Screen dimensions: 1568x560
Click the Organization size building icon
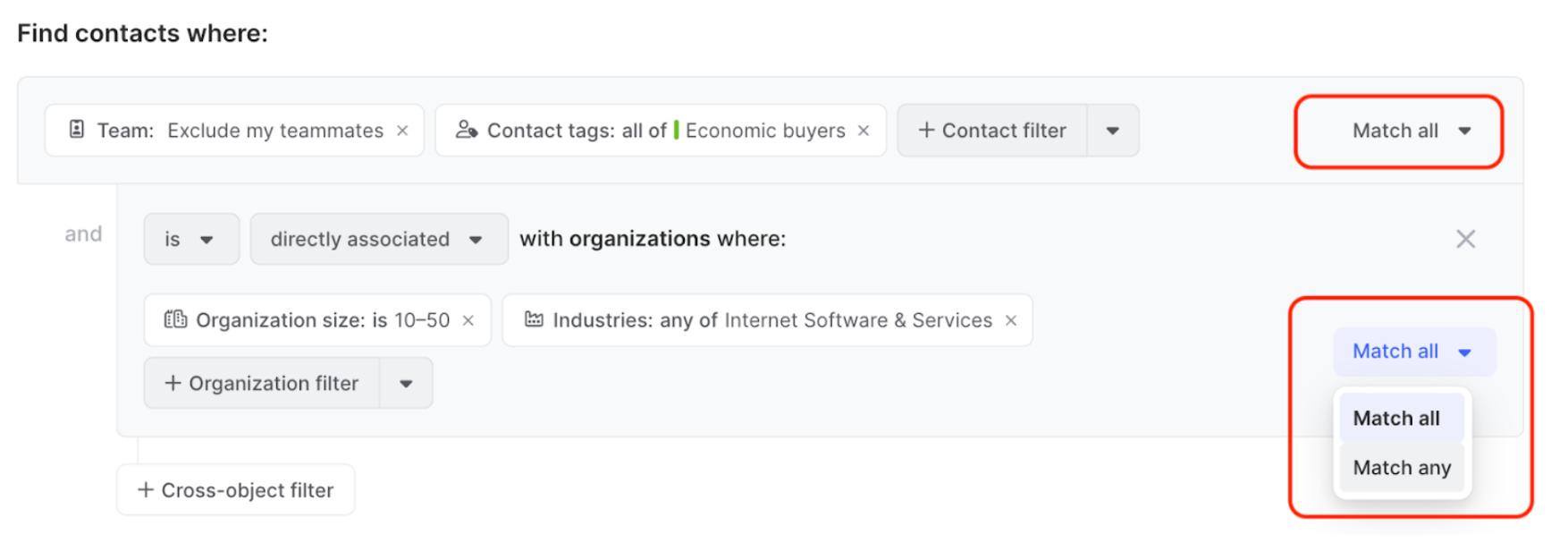click(x=175, y=319)
